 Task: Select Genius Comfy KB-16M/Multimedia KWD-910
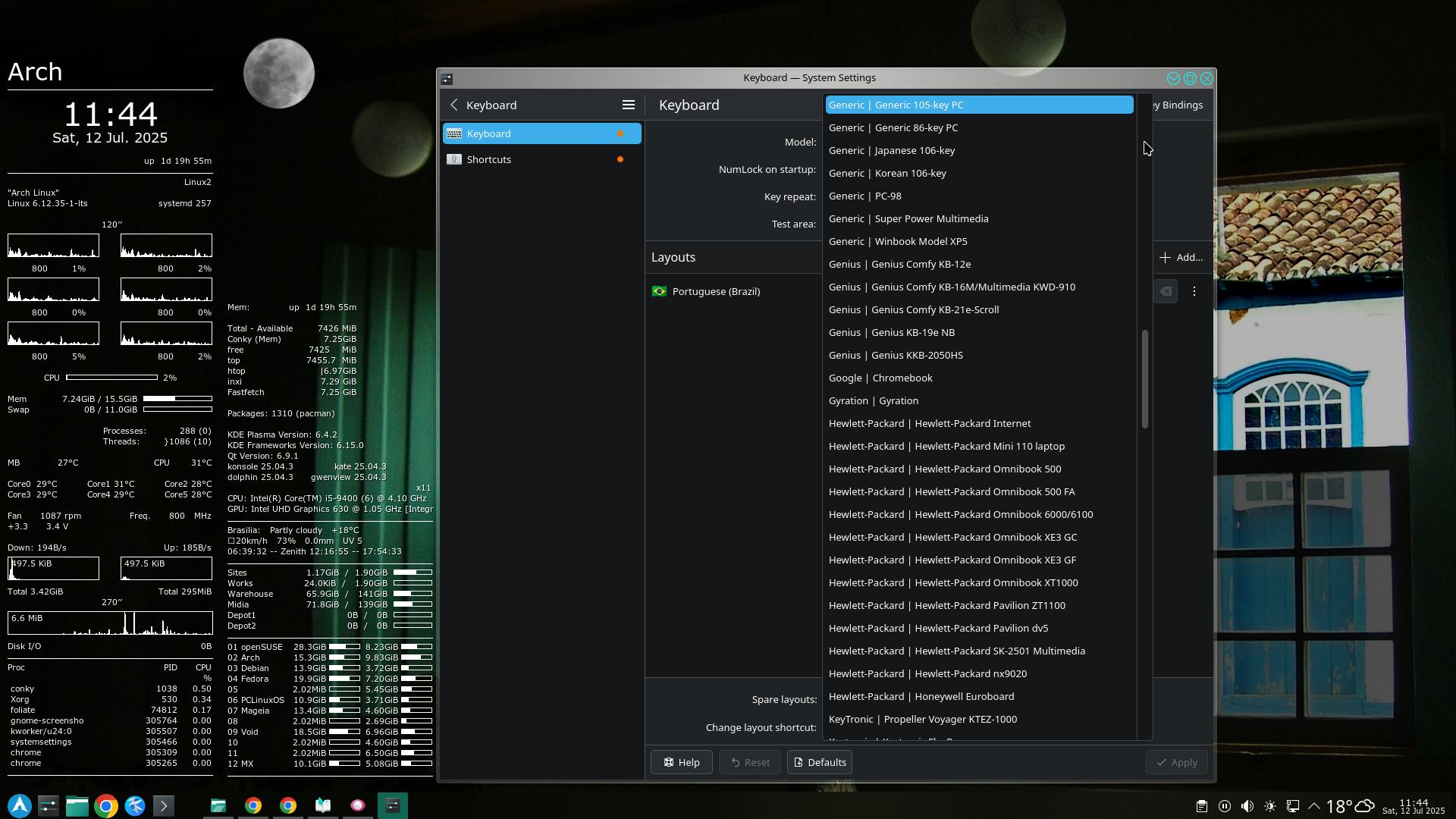979,287
